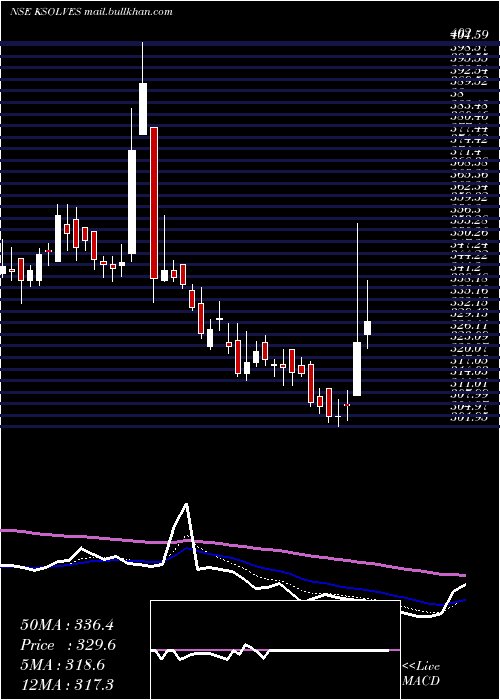The height and width of the screenshot is (700, 500).
Task: Click the tallest red candlestick after the peak
Action: point(154,203)
